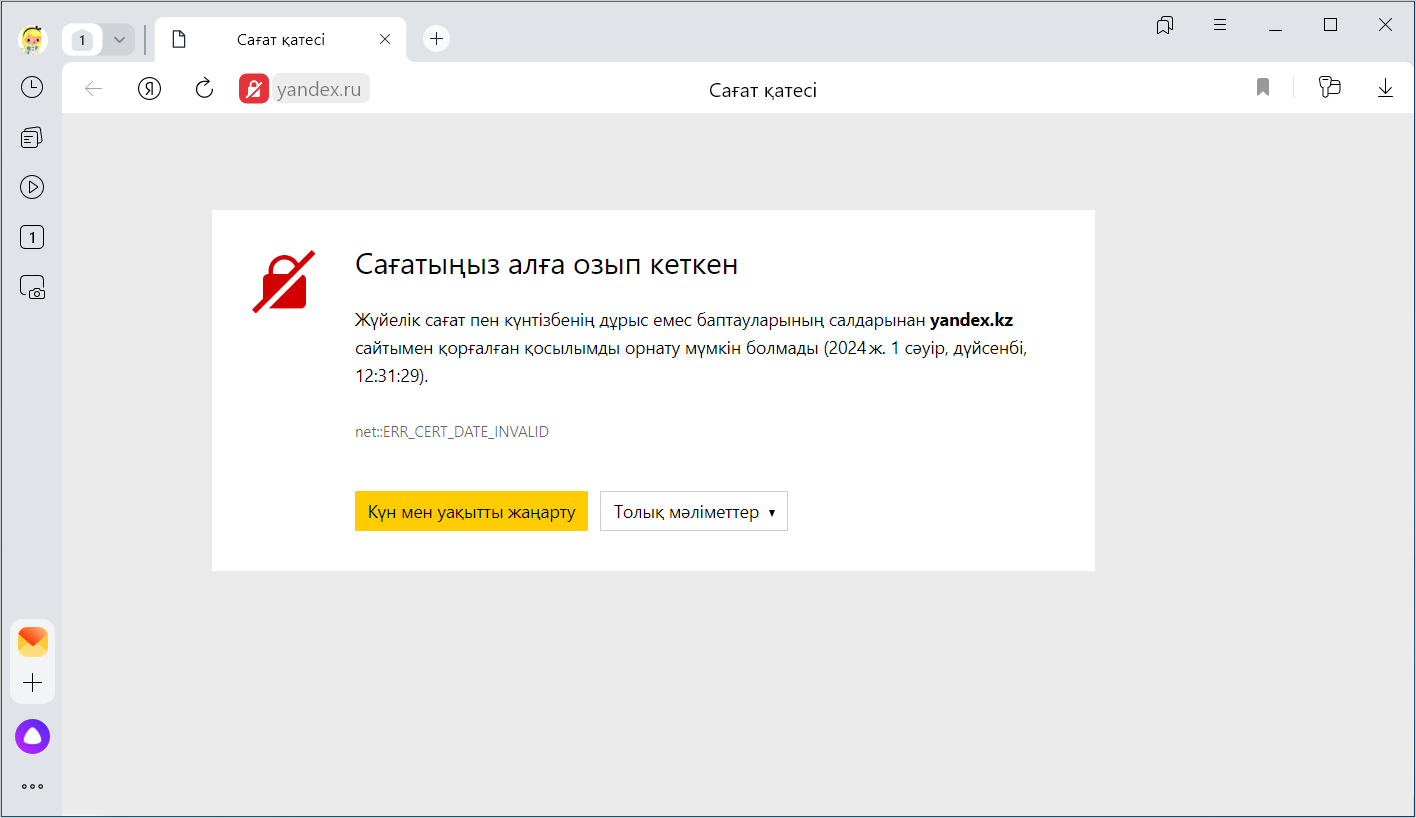Viewport: 1416px width, 818px height.
Task: Click the video play sidebar icon
Action: 32,187
